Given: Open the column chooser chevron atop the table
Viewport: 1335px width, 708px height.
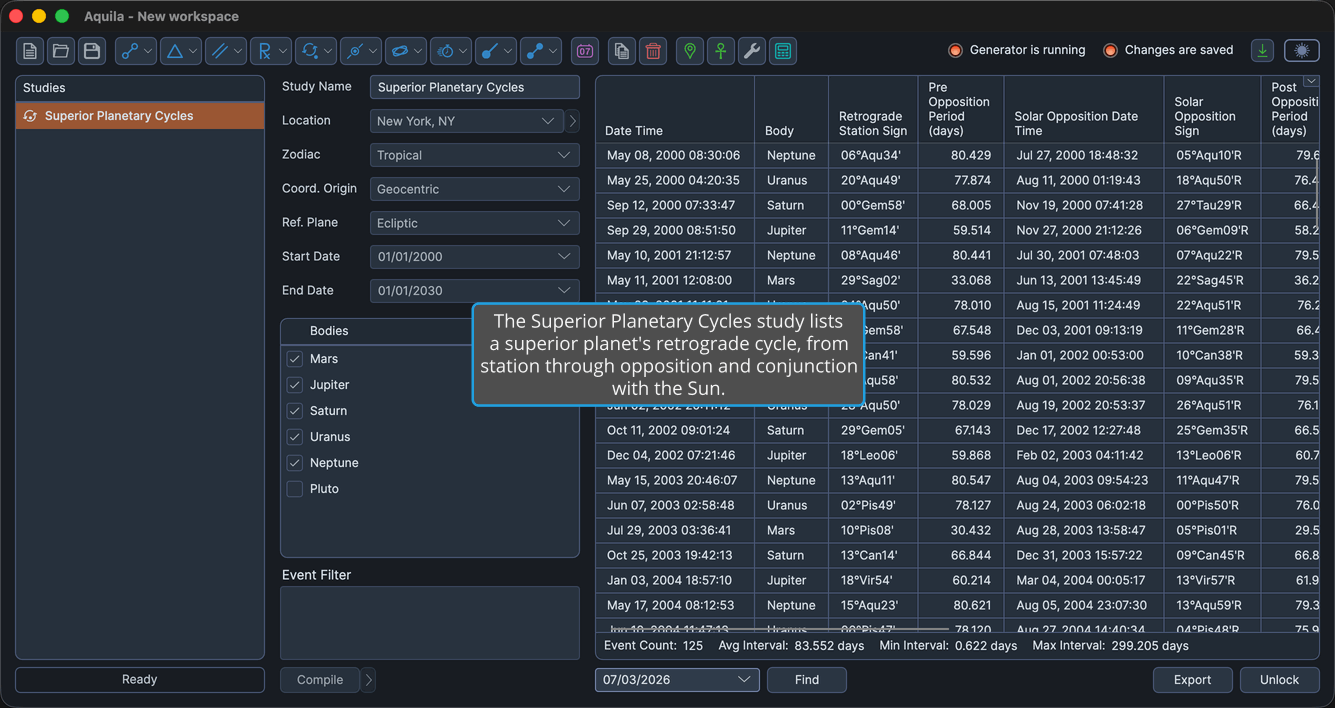Looking at the screenshot, I should [x=1311, y=82].
